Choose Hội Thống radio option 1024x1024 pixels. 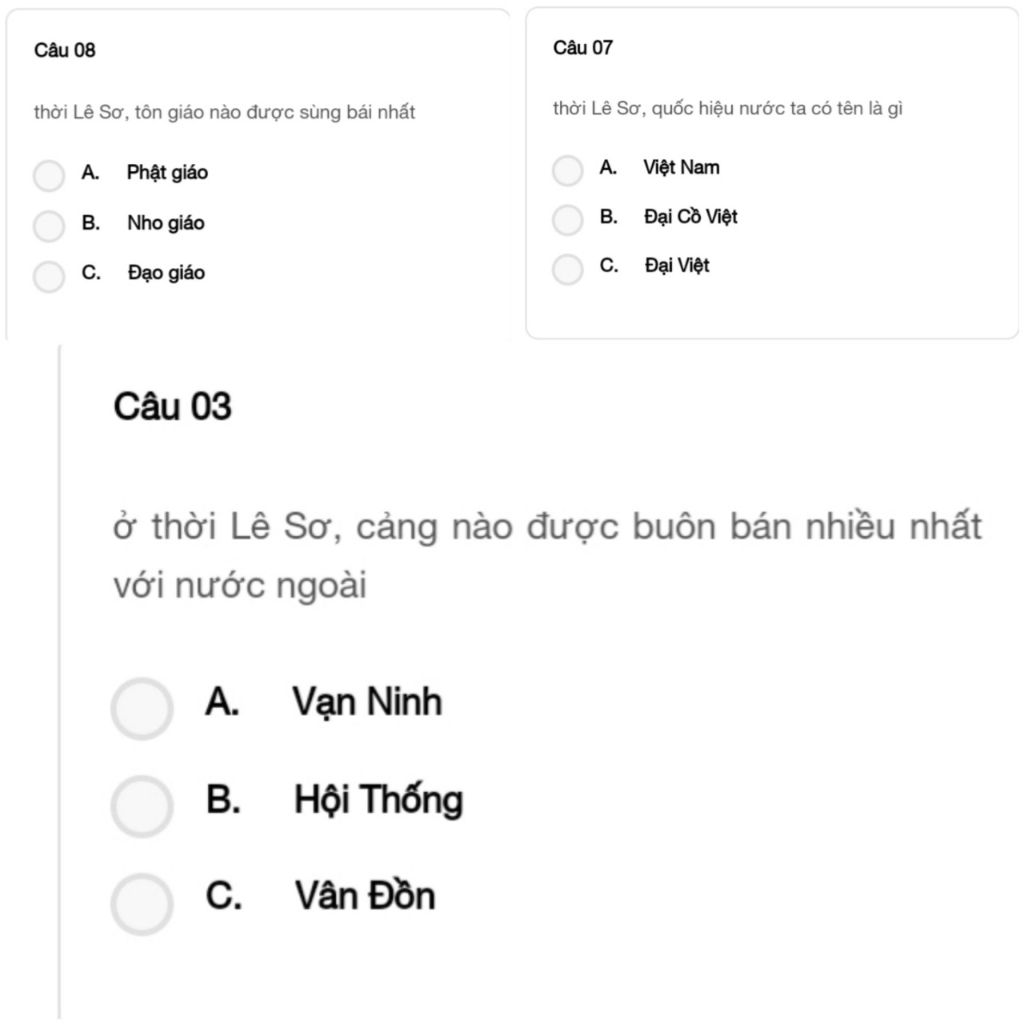coord(142,807)
